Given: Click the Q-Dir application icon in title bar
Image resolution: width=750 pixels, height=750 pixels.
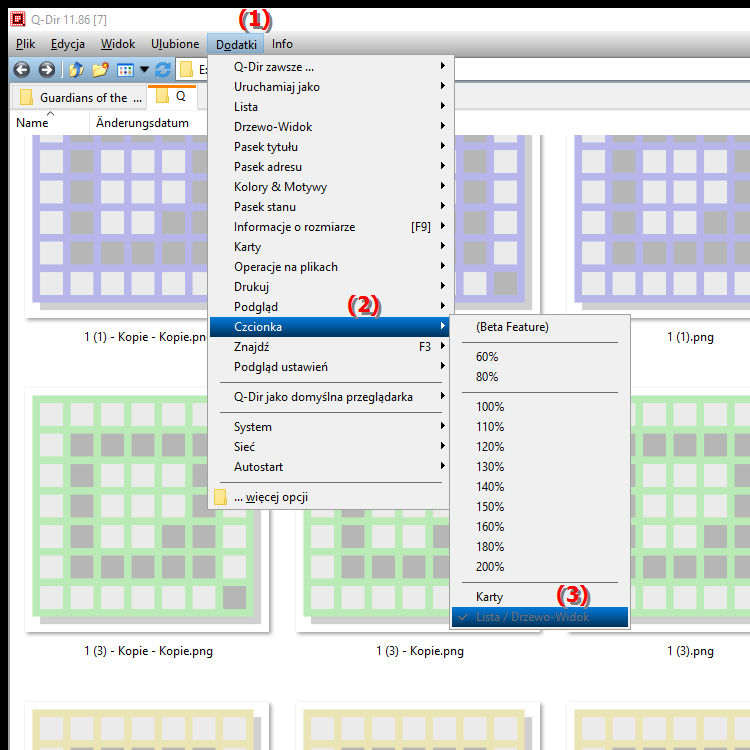Looking at the screenshot, I should [18, 19].
